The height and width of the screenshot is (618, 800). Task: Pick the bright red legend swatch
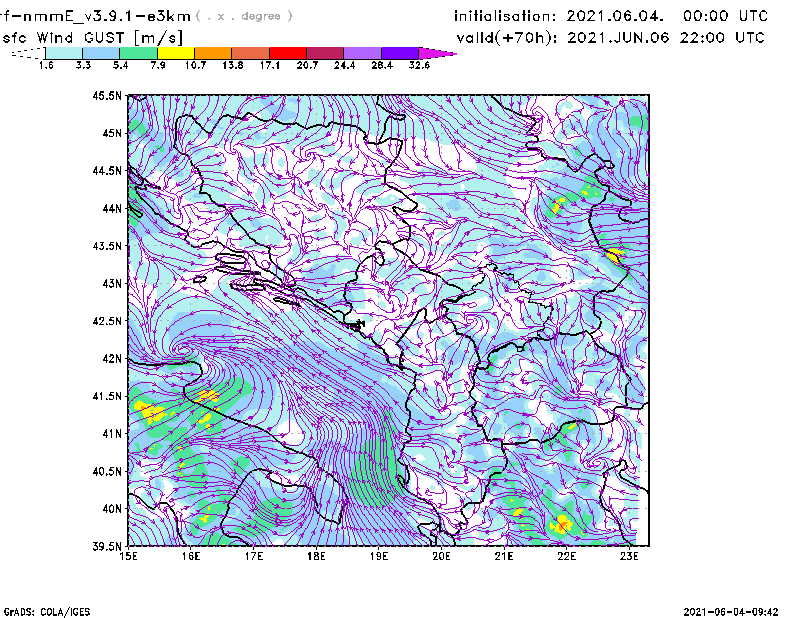click(x=287, y=52)
